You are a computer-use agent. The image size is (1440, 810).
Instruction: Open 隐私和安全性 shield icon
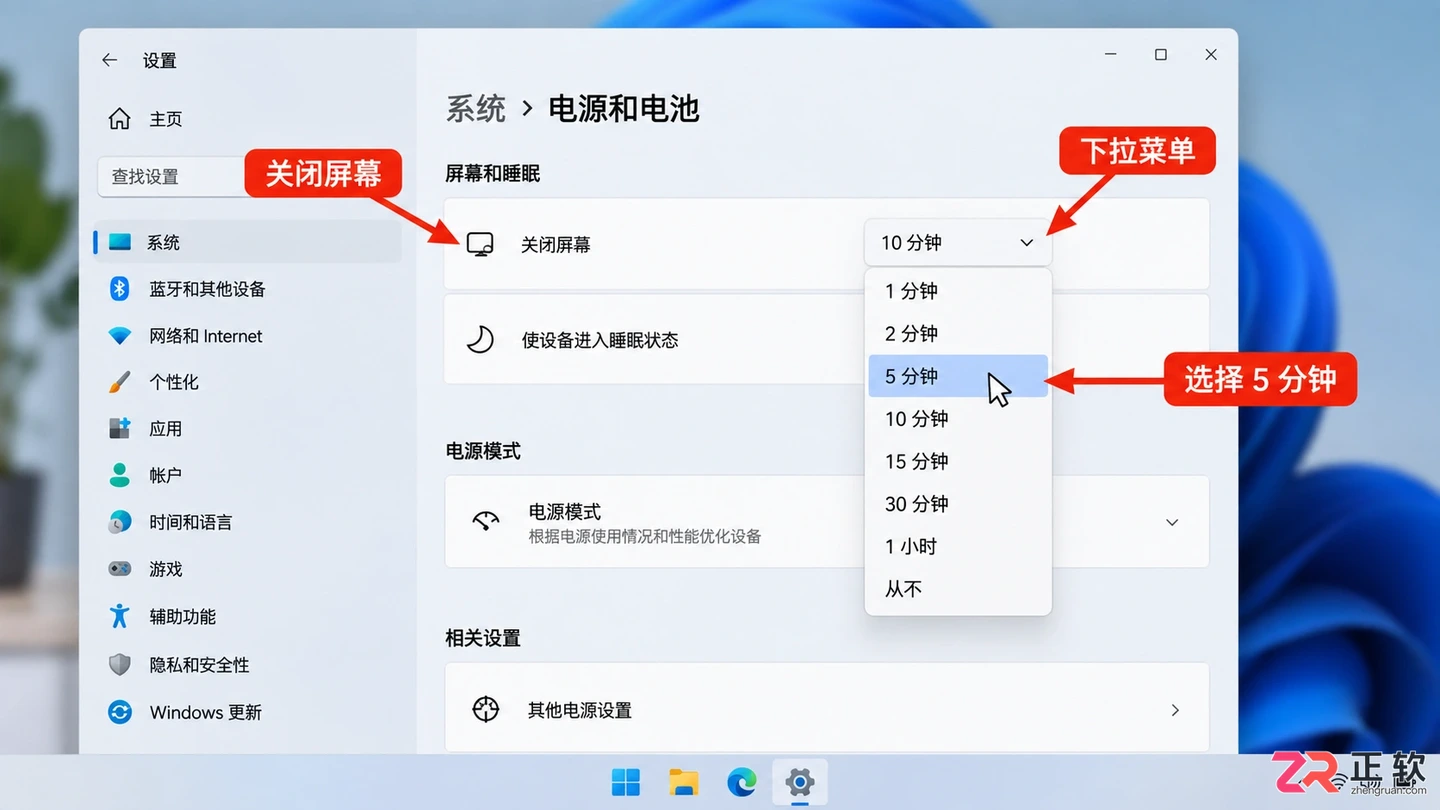(x=120, y=664)
